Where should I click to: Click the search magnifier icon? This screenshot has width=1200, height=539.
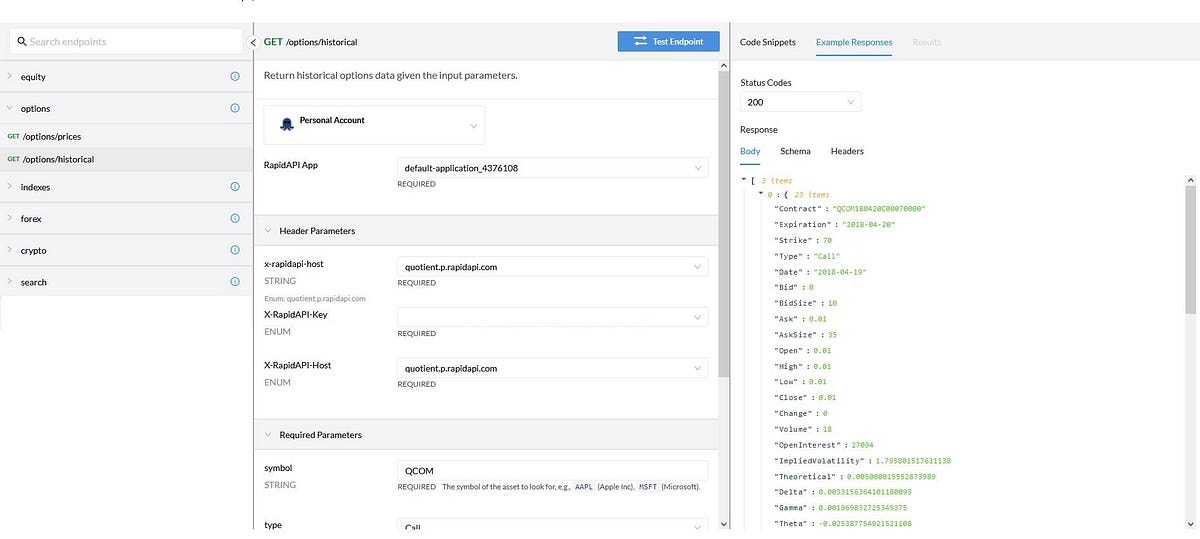(20, 42)
